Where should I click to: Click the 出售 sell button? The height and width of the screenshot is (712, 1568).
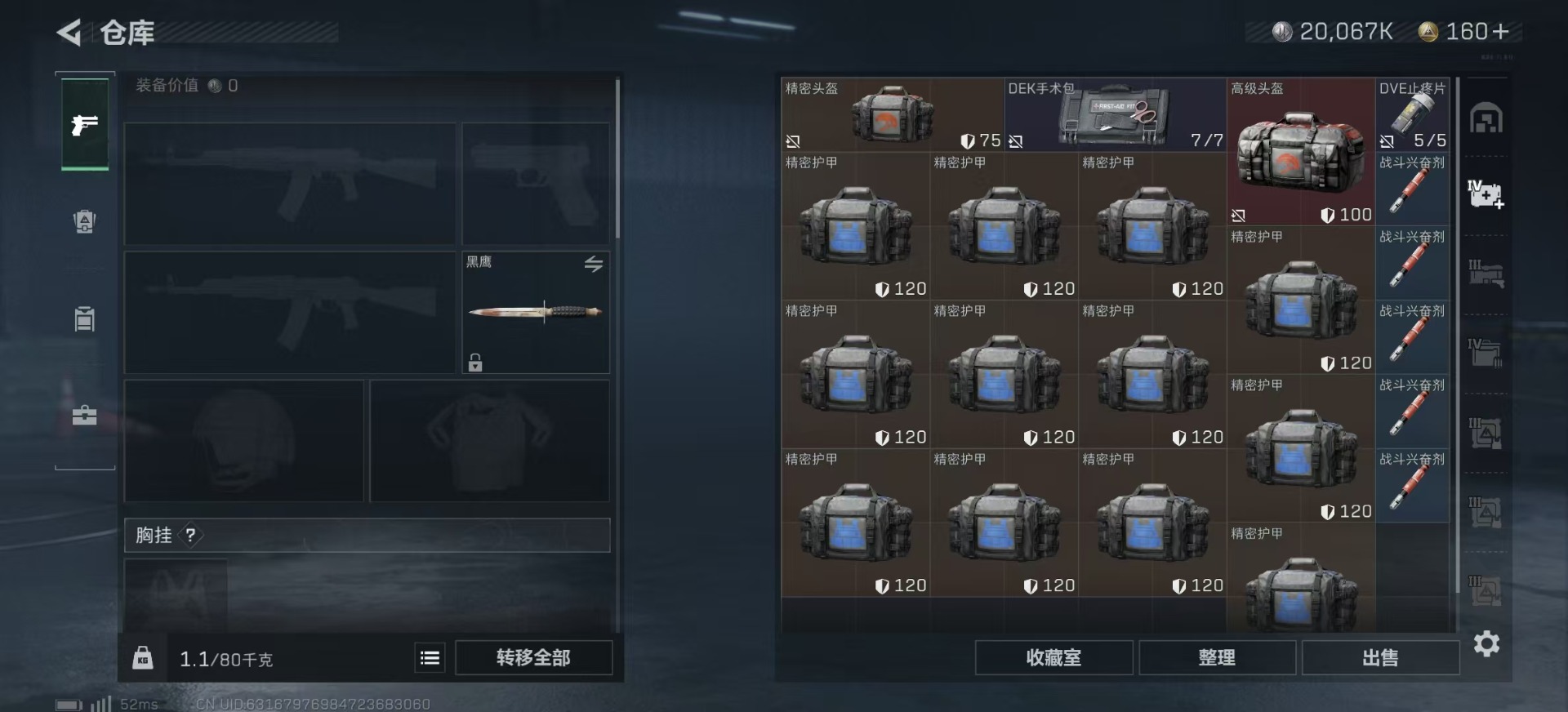click(x=1380, y=657)
